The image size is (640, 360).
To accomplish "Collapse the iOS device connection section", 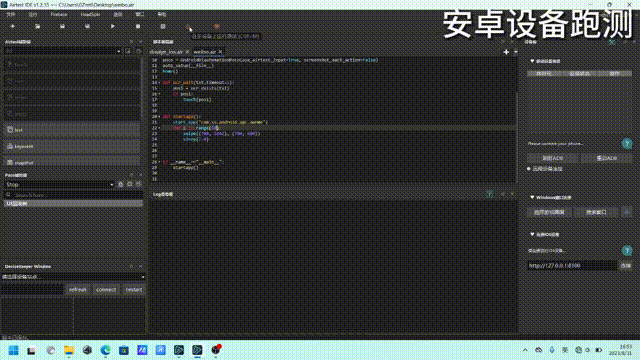I will coord(532,234).
